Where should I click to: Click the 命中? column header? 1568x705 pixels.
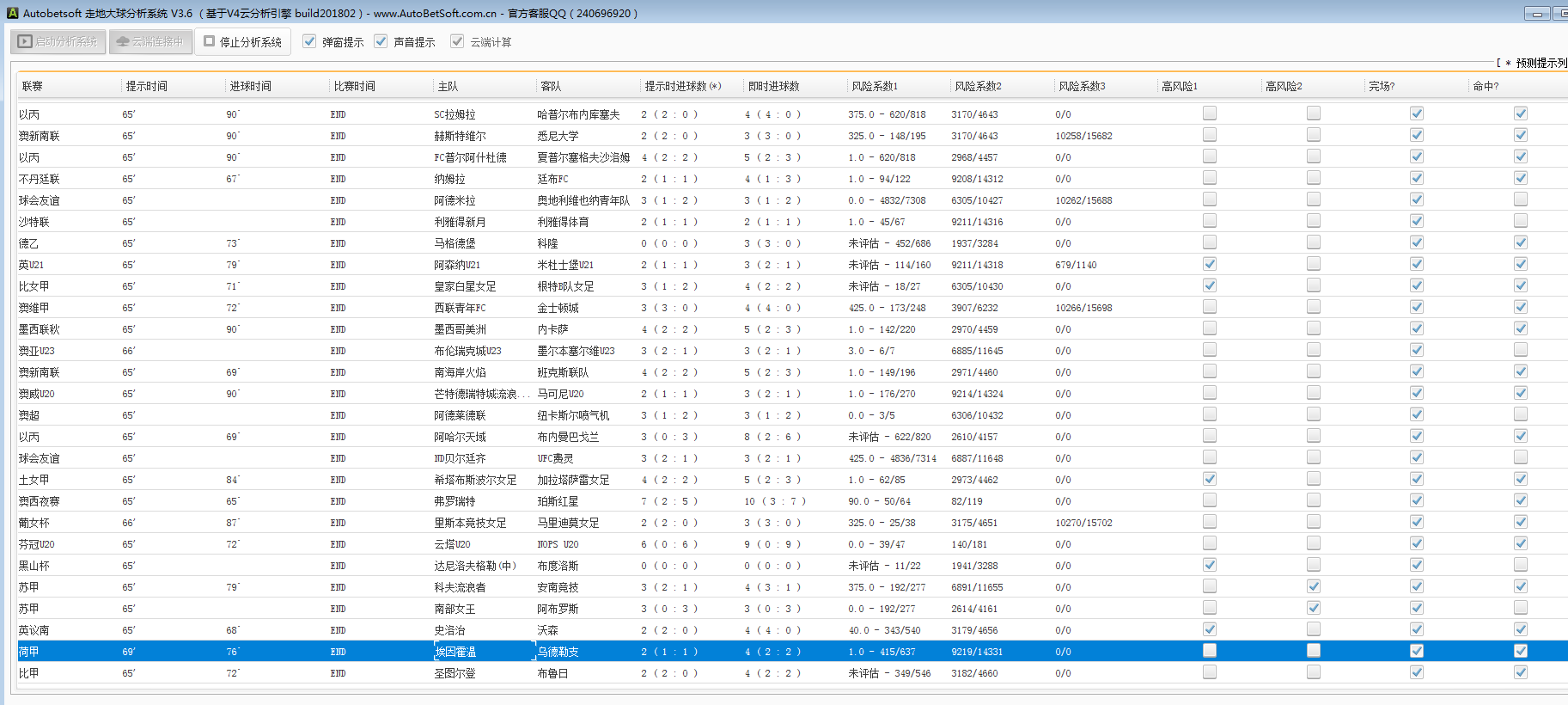[x=1486, y=86]
